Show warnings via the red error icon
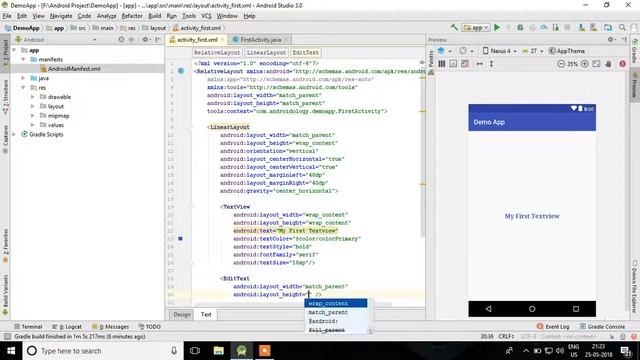This screenshot has height=360, width=640. 622,64
